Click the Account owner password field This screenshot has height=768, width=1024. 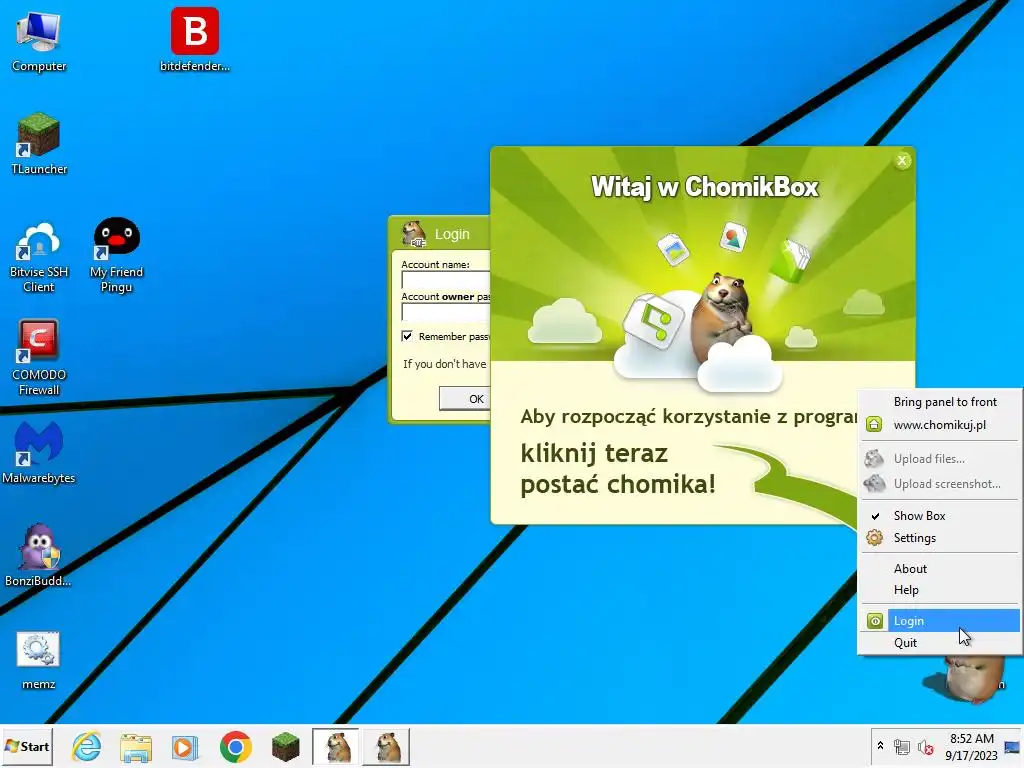pyautogui.click(x=446, y=312)
